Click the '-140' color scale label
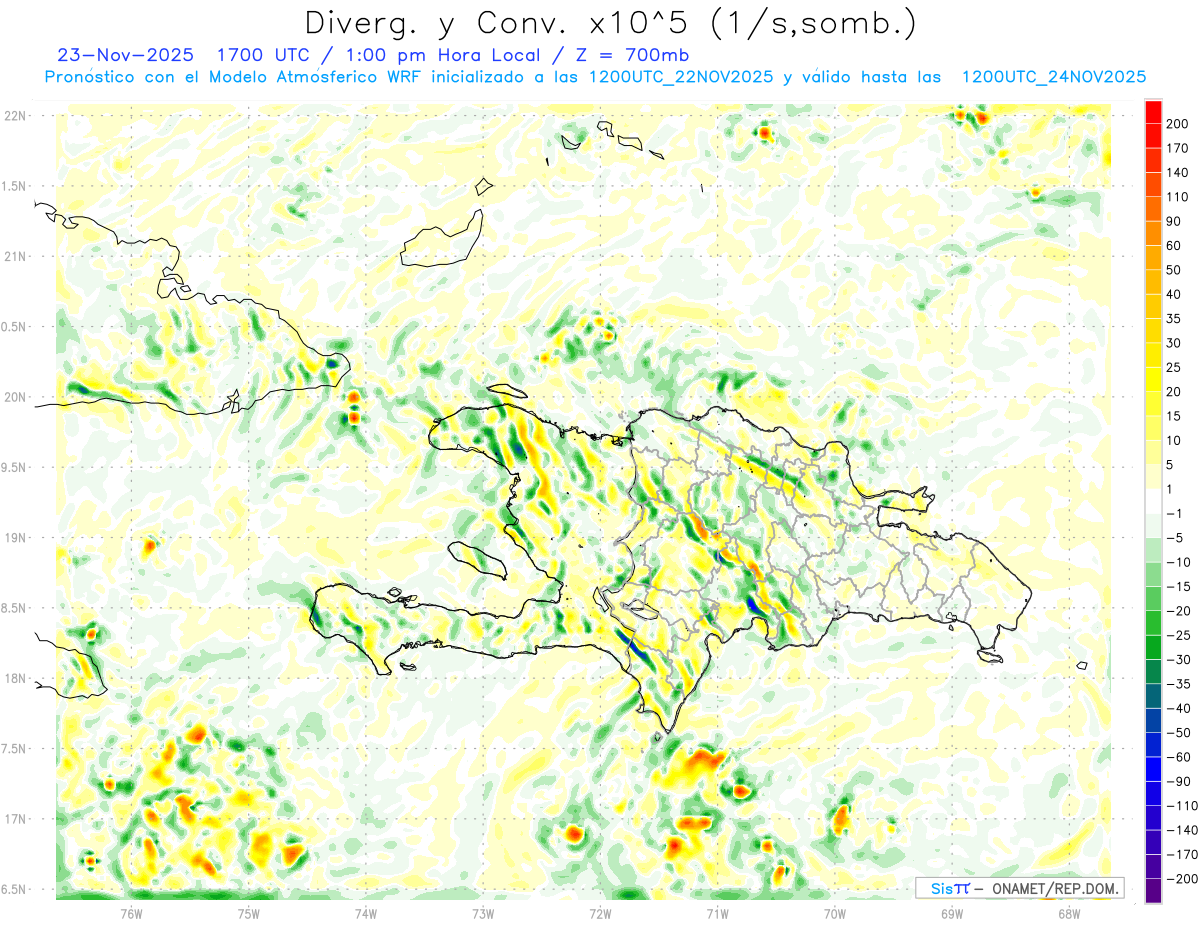This screenshot has height=927, width=1200. 1181,830
